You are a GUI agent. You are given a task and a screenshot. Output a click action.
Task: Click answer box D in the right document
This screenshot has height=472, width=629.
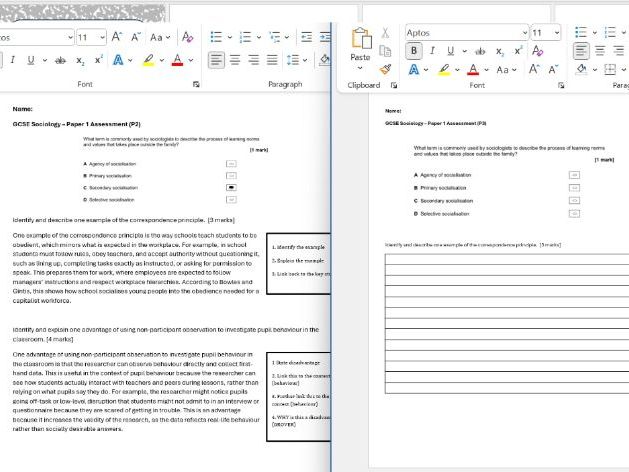point(574,213)
